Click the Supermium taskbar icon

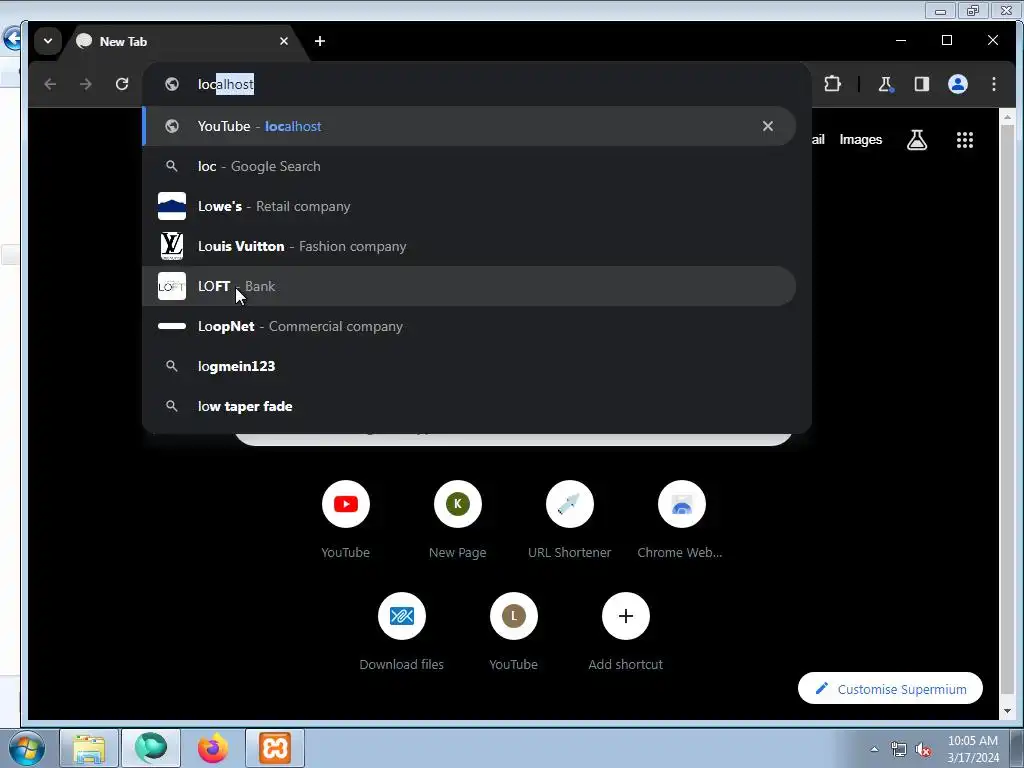click(x=151, y=748)
